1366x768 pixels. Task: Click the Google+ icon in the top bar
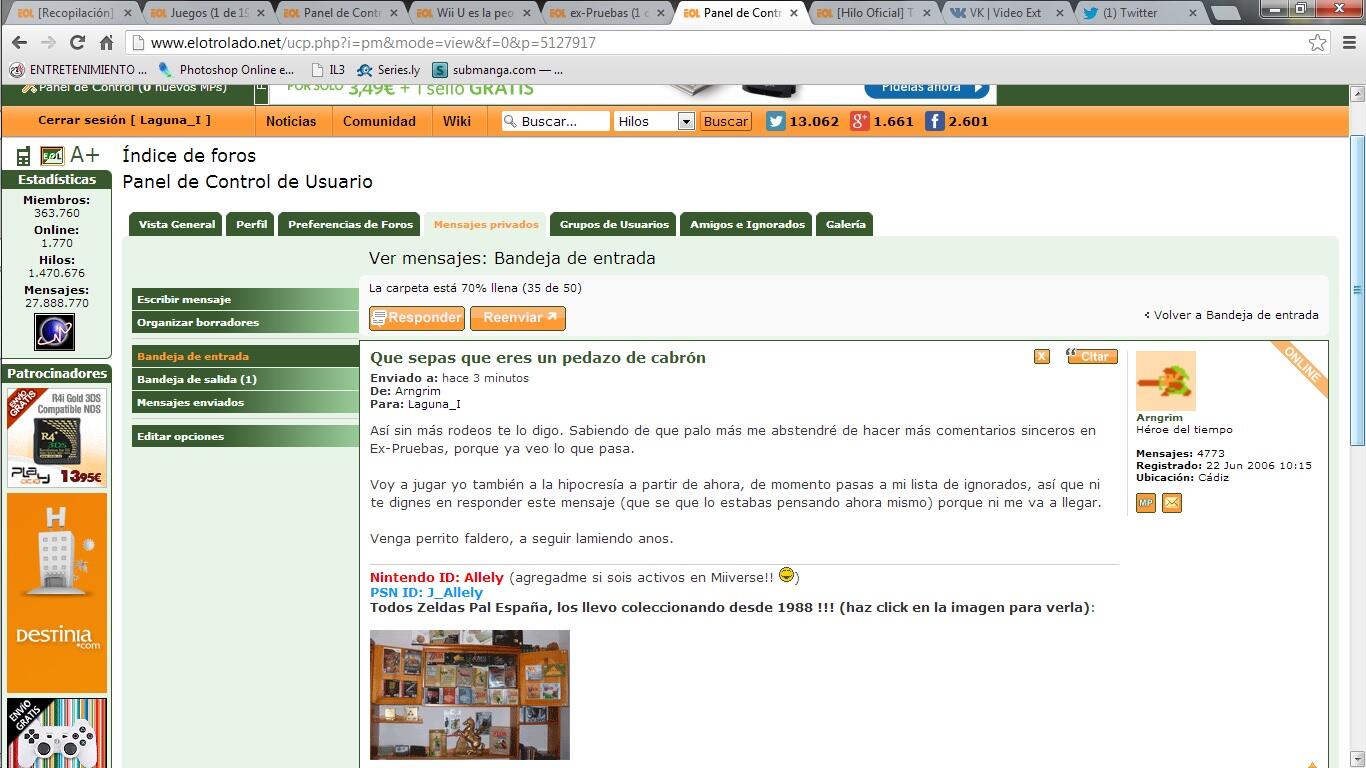tap(857, 121)
